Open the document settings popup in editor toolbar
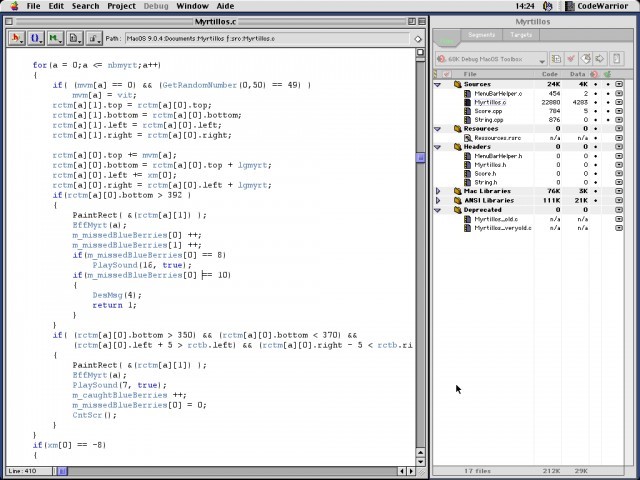This screenshot has width=640, height=480. [x=75, y=38]
